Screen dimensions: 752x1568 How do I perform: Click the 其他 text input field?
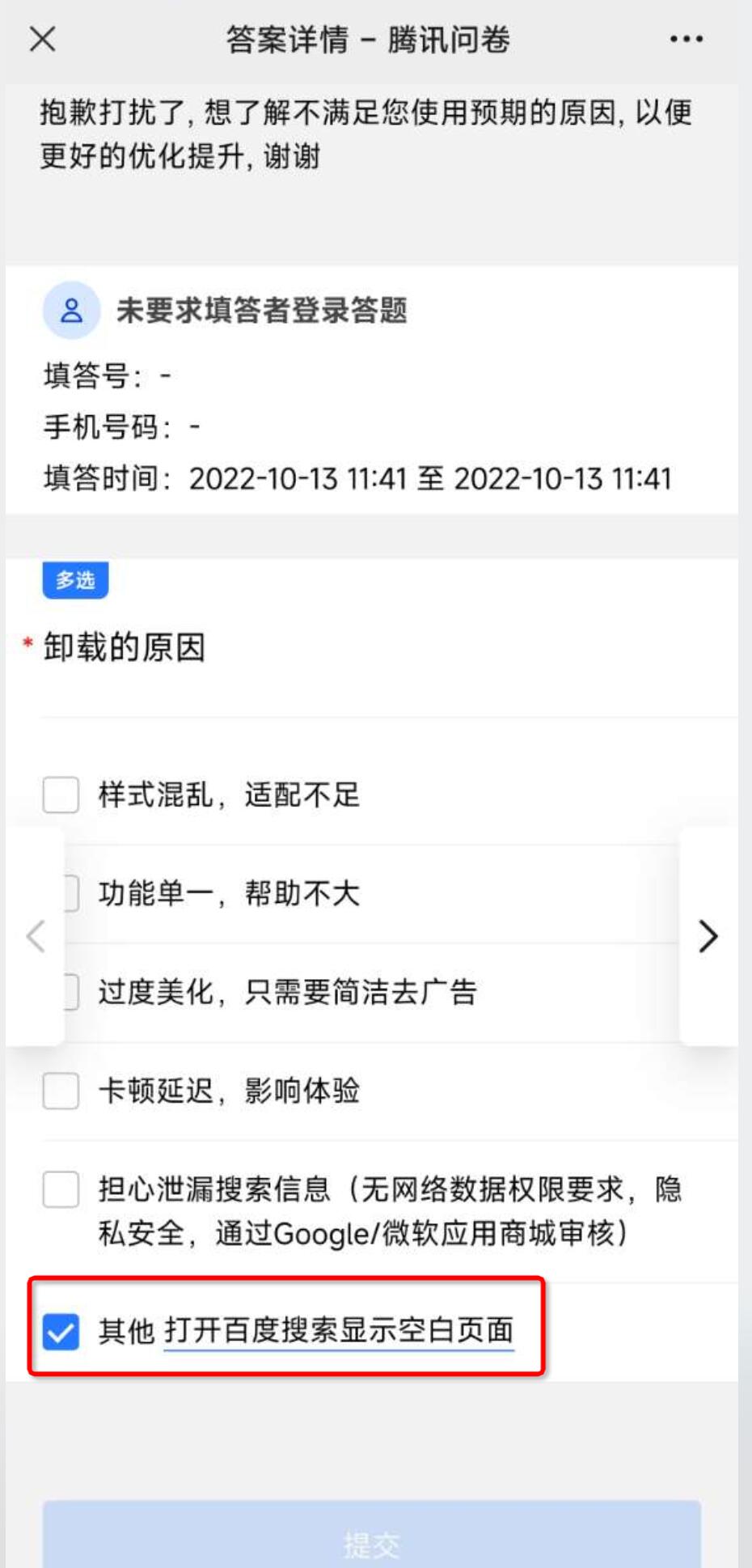click(x=339, y=1331)
